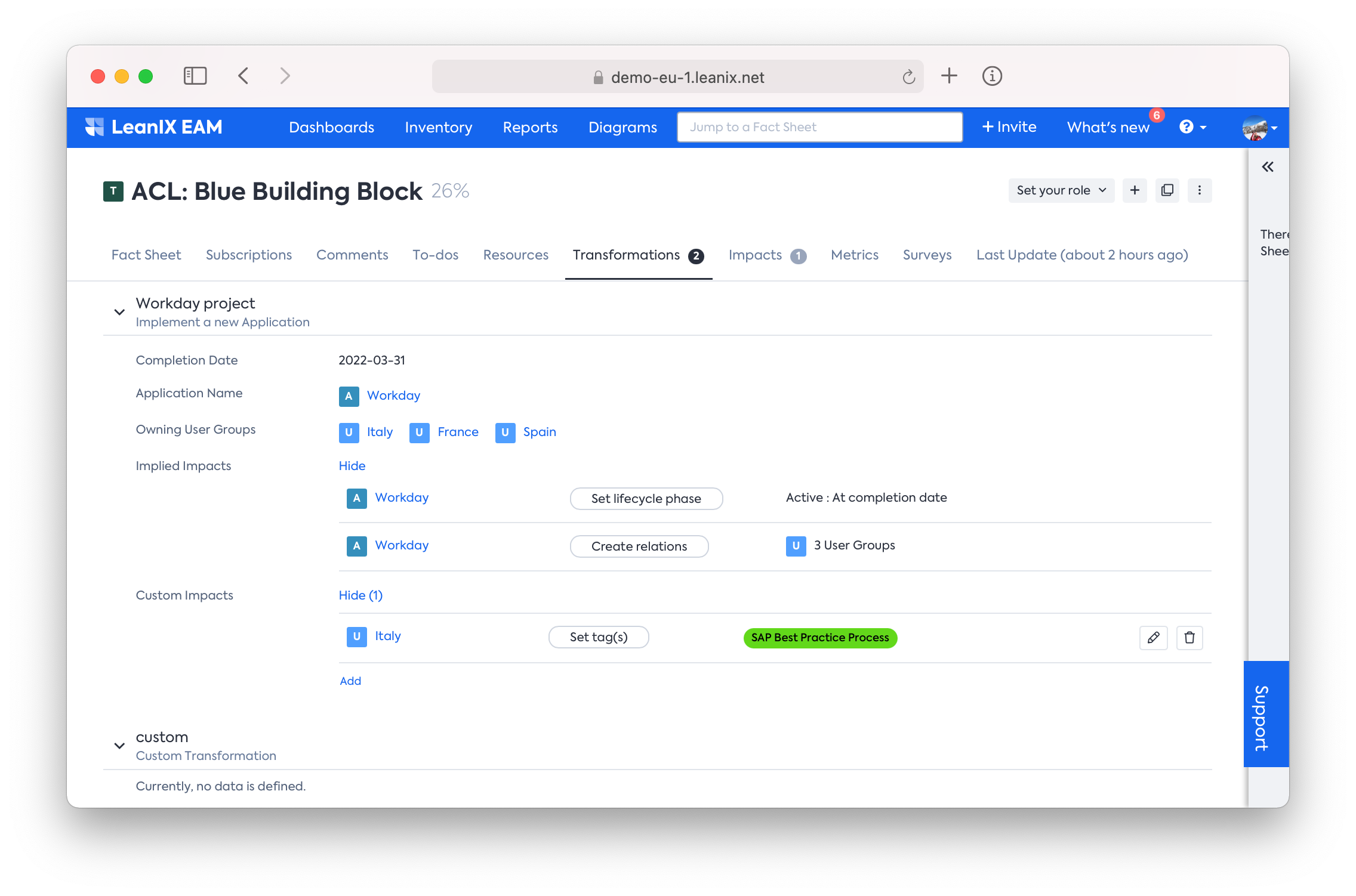
Task: Open the Last Update tab
Action: [x=1082, y=255]
